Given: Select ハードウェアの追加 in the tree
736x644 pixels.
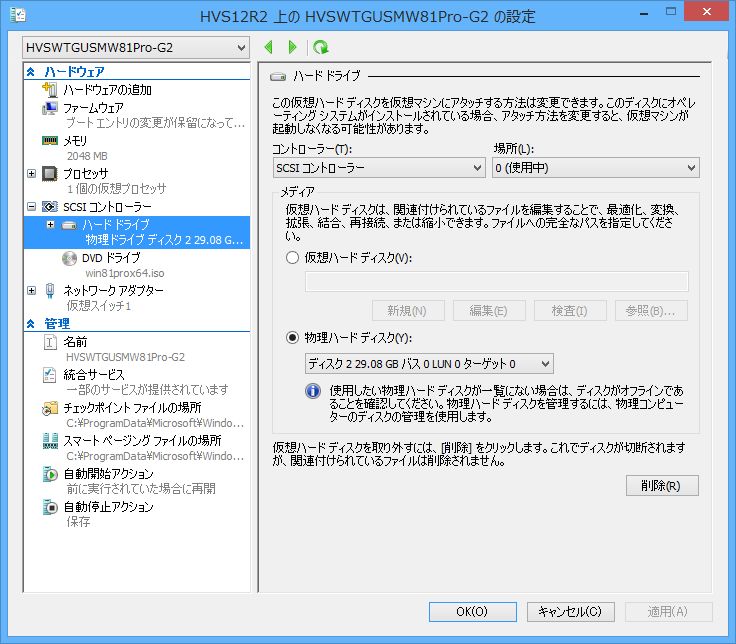Looking at the screenshot, I should pyautogui.click(x=107, y=90).
